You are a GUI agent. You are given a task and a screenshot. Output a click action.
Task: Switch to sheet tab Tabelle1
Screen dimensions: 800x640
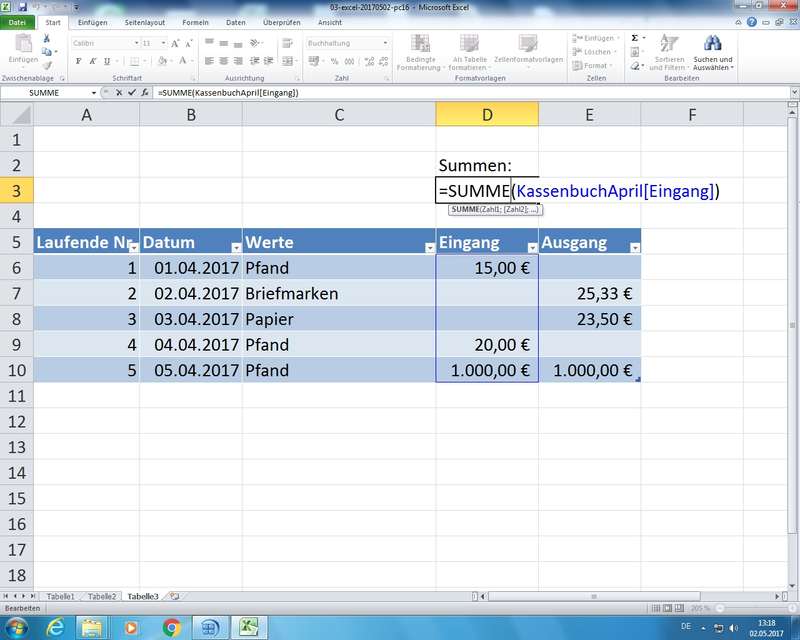(x=60, y=596)
